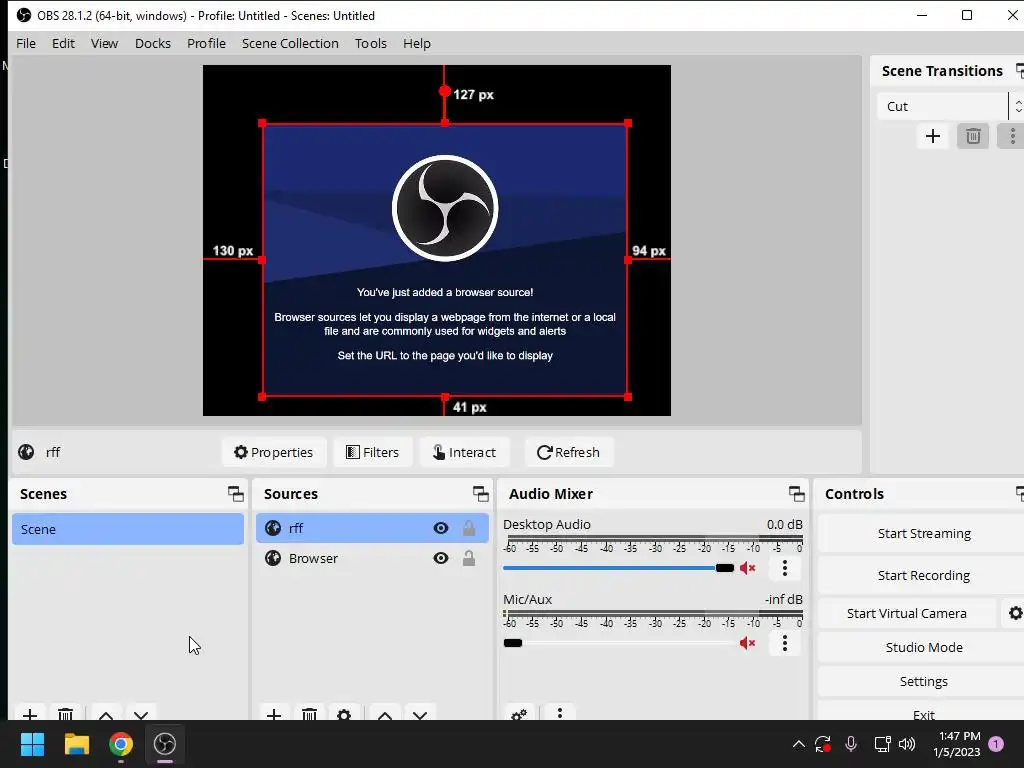Open transition properties three-dot menu

(1012, 136)
